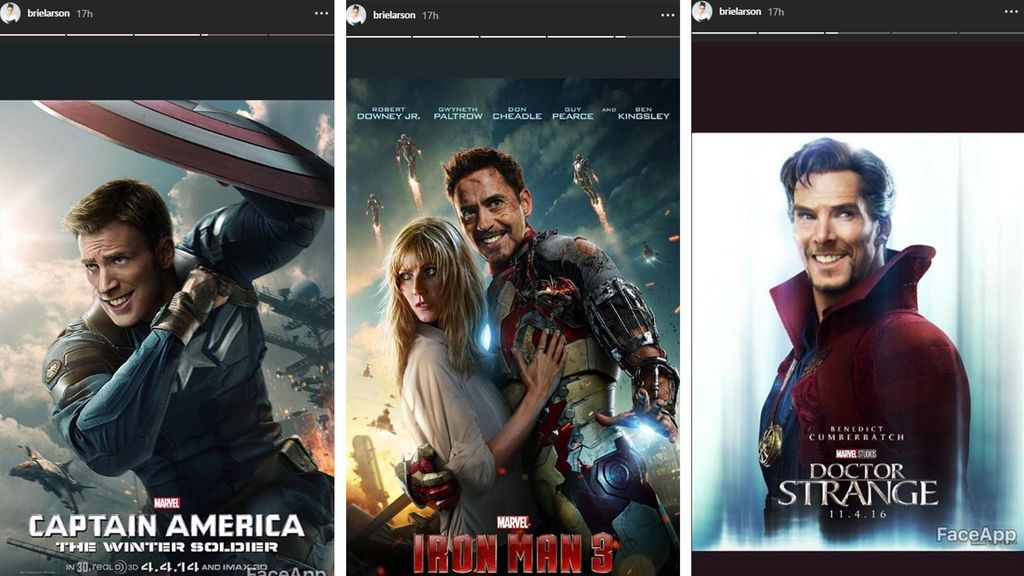This screenshot has height=576, width=1024.
Task: Click the CAPTAIN AMERICA title text
Action: 167,526
